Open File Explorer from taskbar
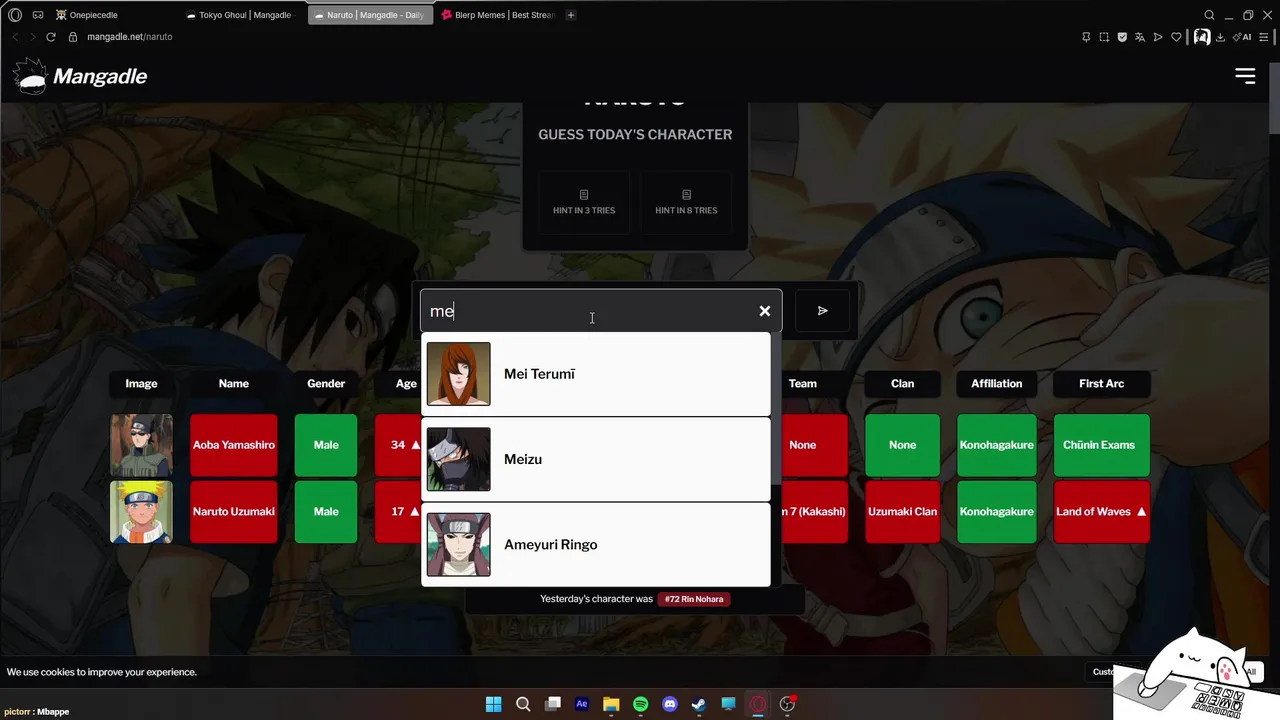 [611, 704]
